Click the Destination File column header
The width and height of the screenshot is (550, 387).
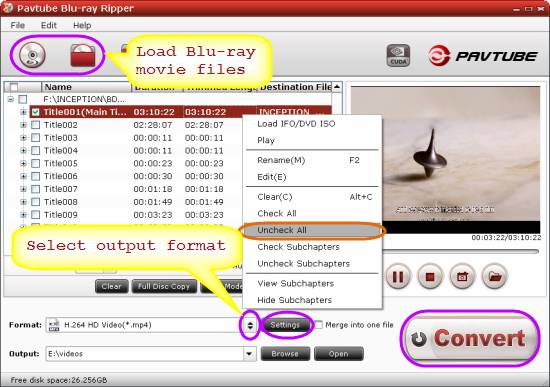295,87
